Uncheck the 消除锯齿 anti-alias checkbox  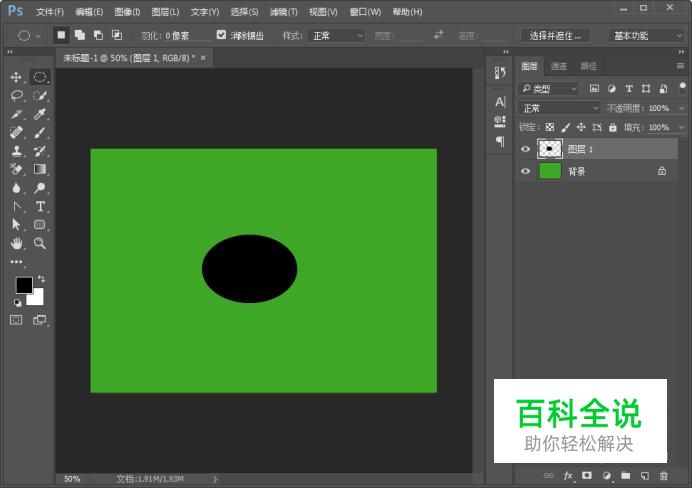point(221,35)
